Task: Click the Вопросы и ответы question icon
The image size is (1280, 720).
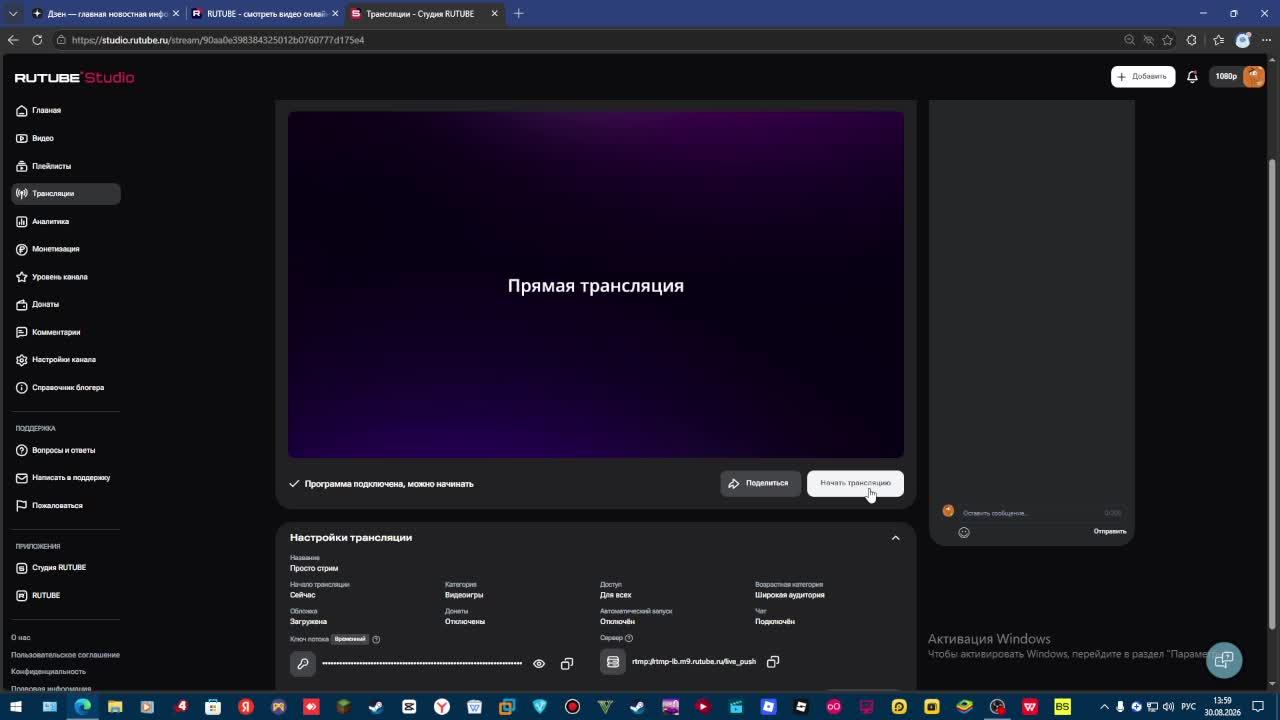Action: 22,450
